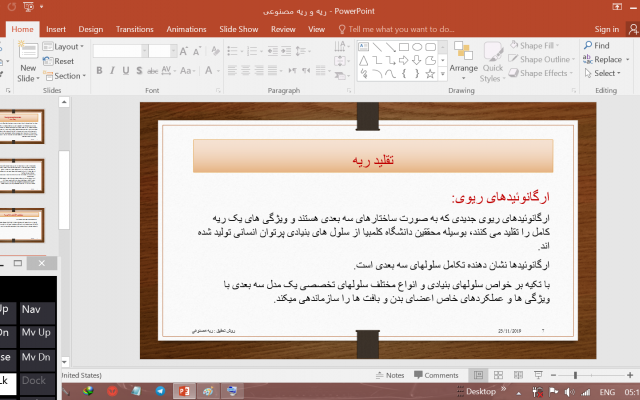Open the Review tab
The image size is (640, 400).
(x=283, y=29)
